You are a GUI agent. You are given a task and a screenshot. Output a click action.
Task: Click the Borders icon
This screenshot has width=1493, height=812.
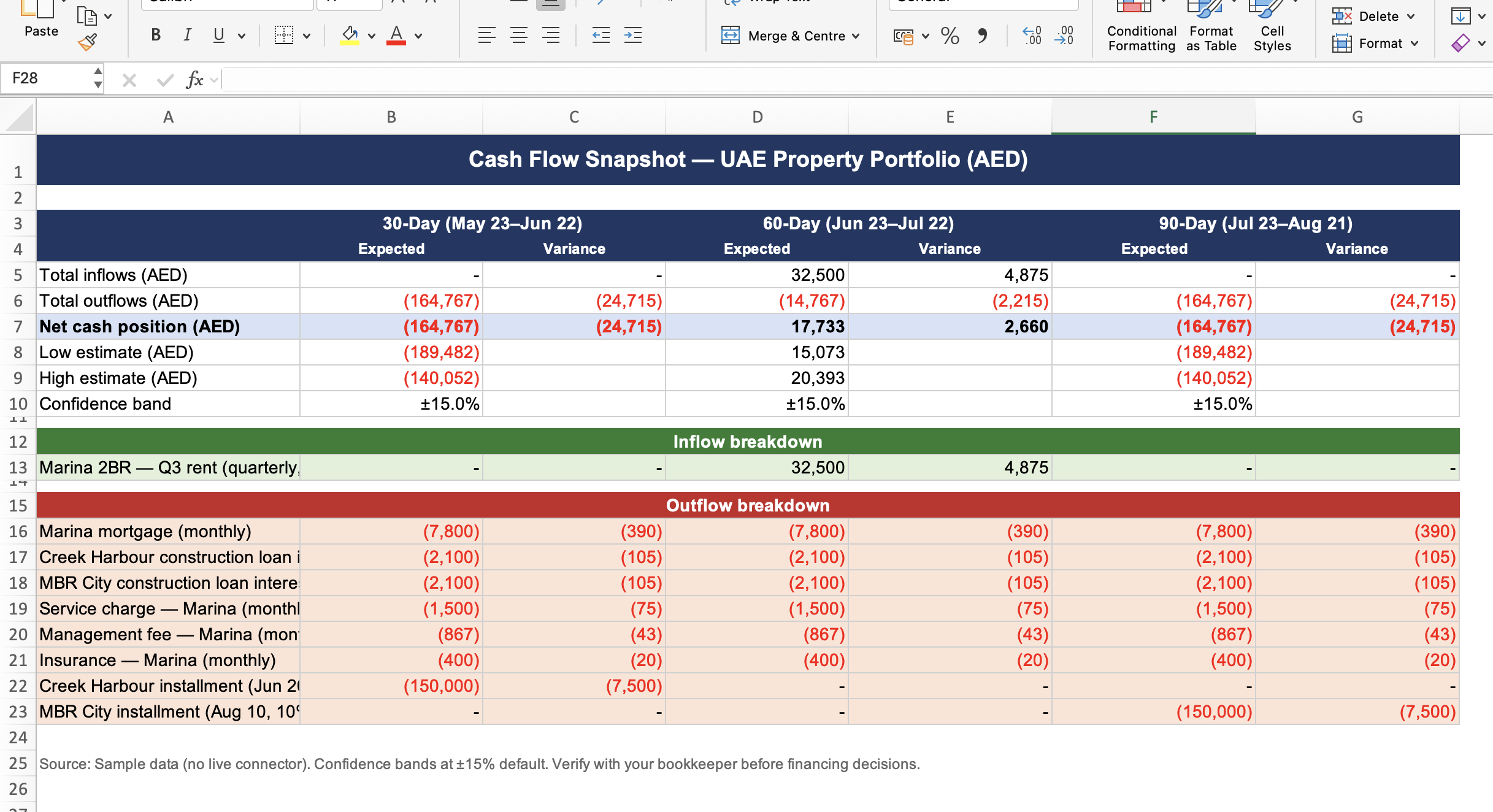tap(283, 36)
